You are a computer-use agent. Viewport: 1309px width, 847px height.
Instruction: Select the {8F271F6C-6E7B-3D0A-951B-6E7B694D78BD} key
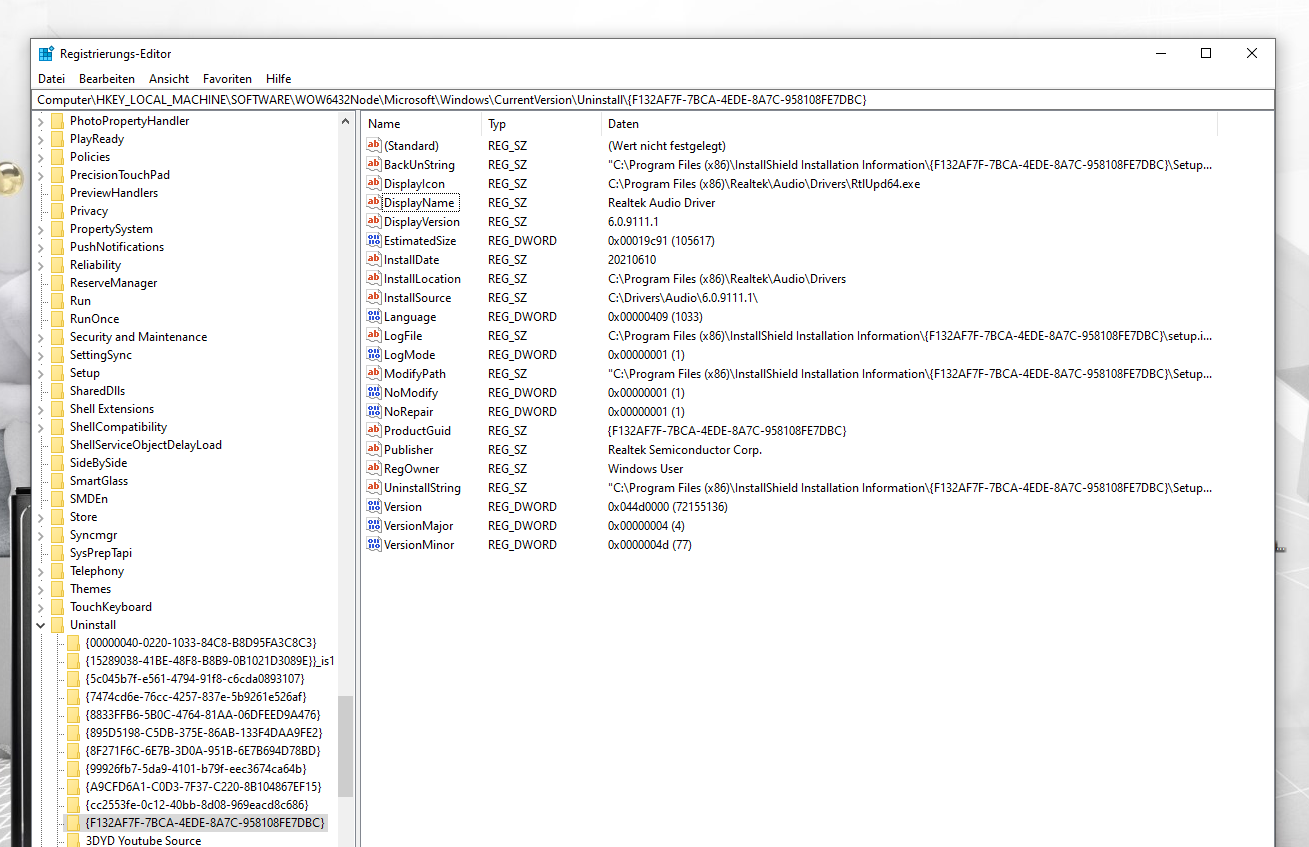(x=203, y=751)
